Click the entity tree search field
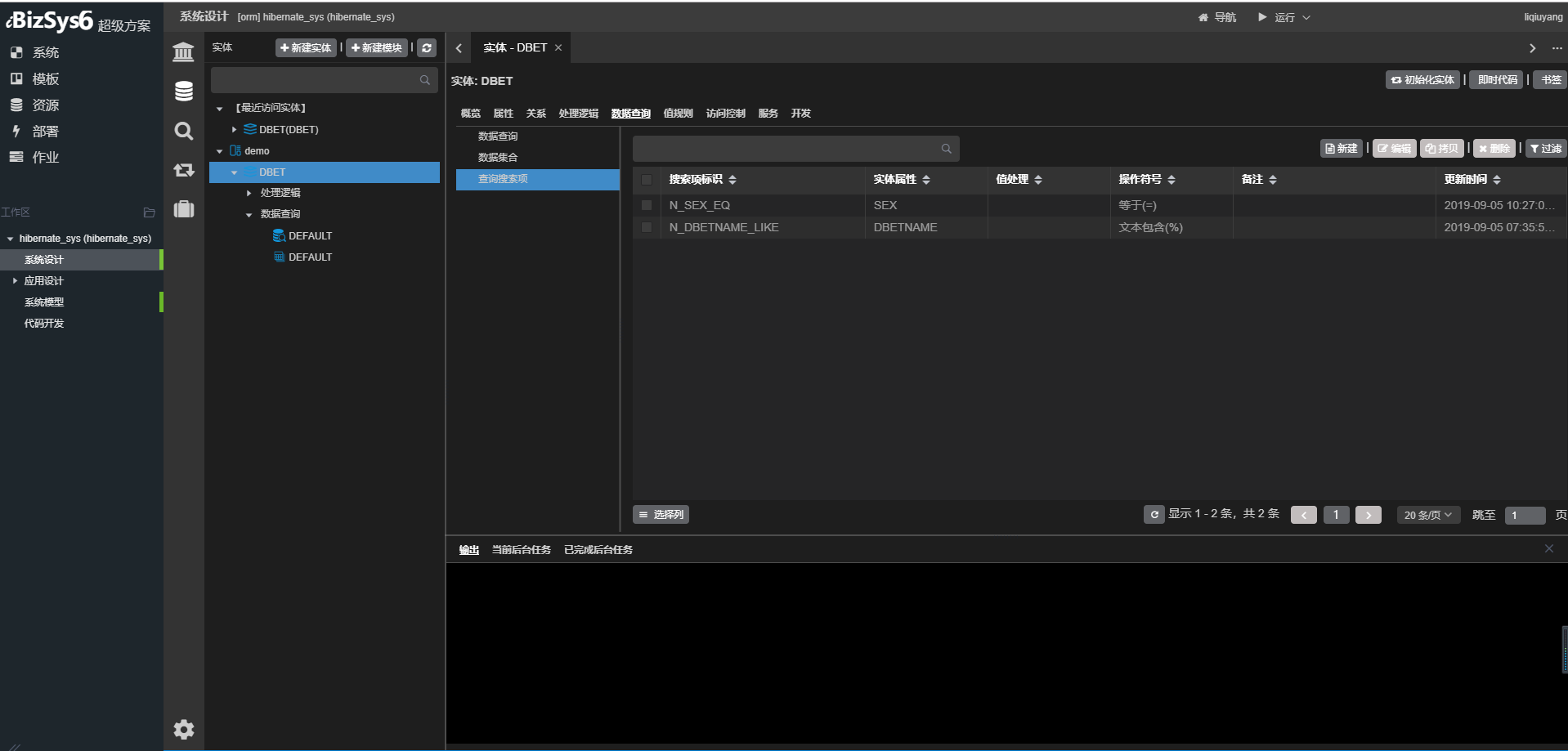Screen dimensions: 1568x751 [x=325, y=80]
